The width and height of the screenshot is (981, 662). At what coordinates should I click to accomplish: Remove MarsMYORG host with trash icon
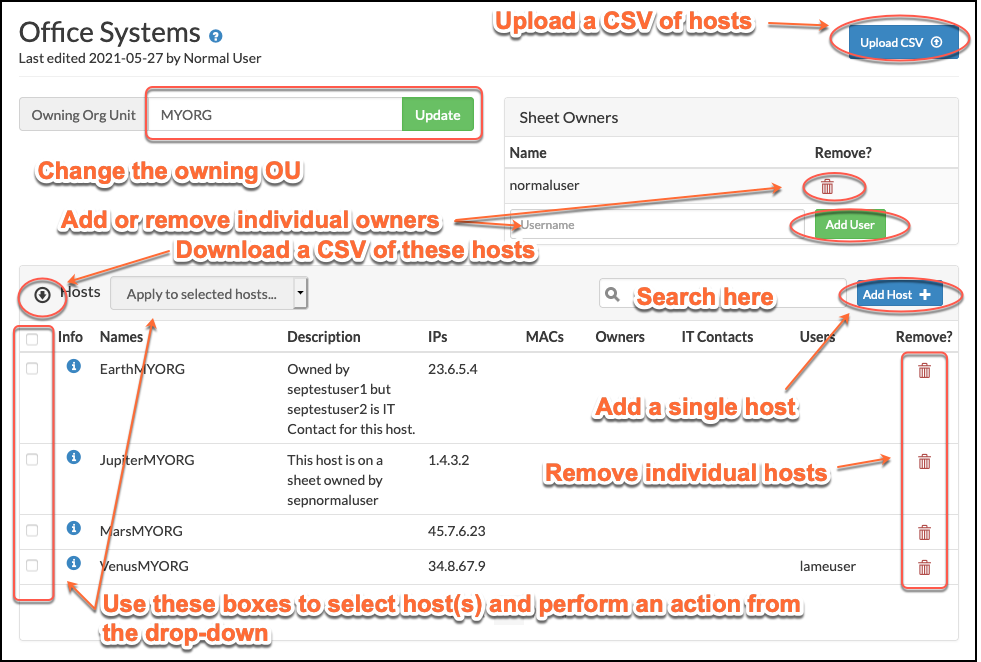pos(924,532)
